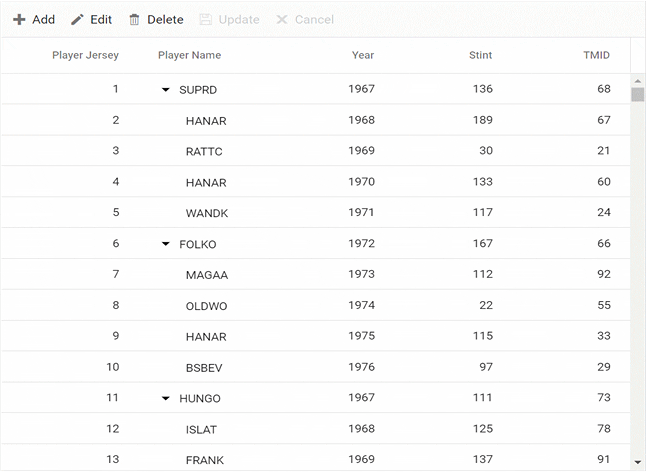646x472 pixels.
Task: Click the Delete trash icon
Action: (x=135, y=20)
